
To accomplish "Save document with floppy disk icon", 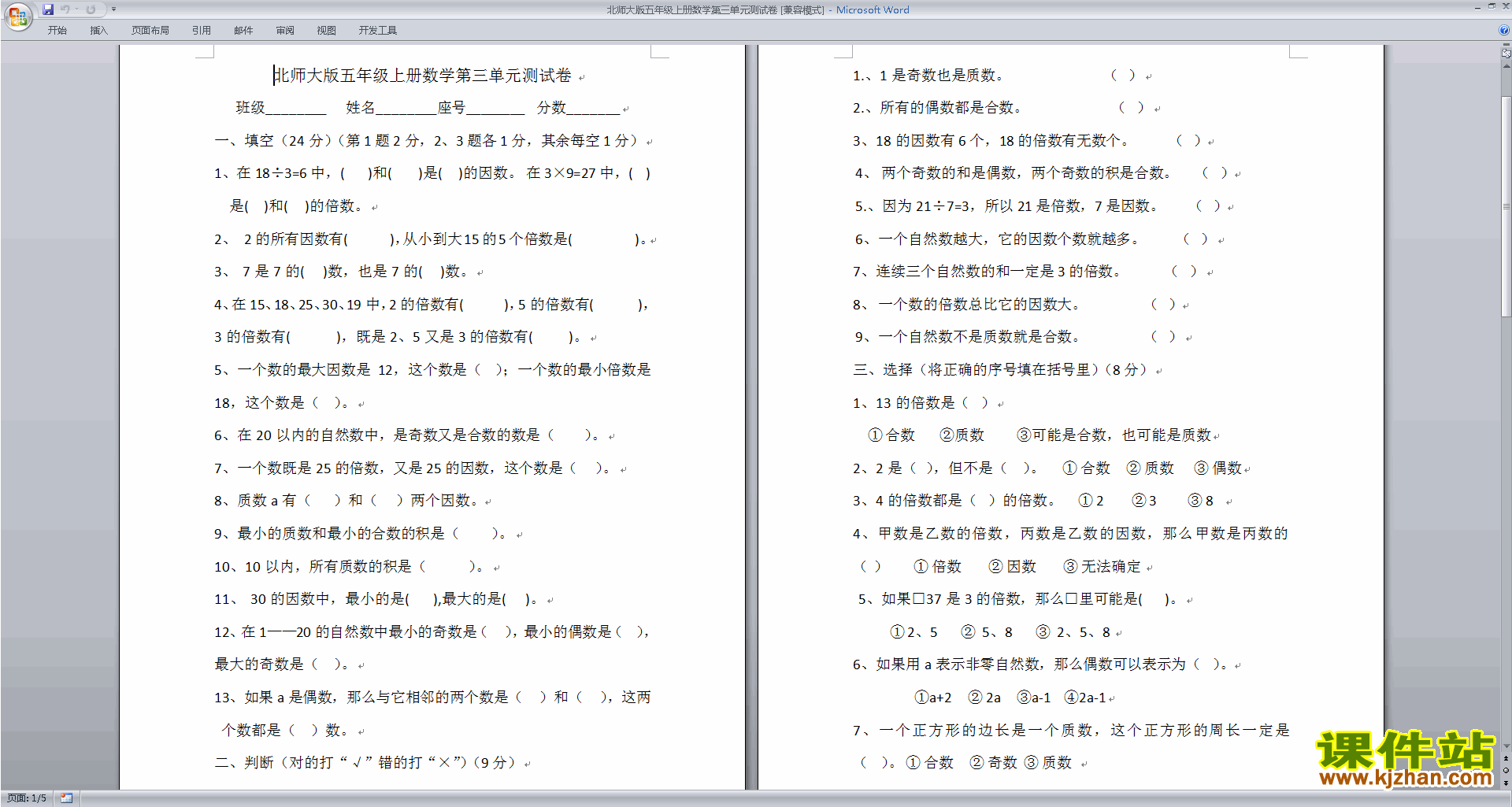I will [x=48, y=9].
